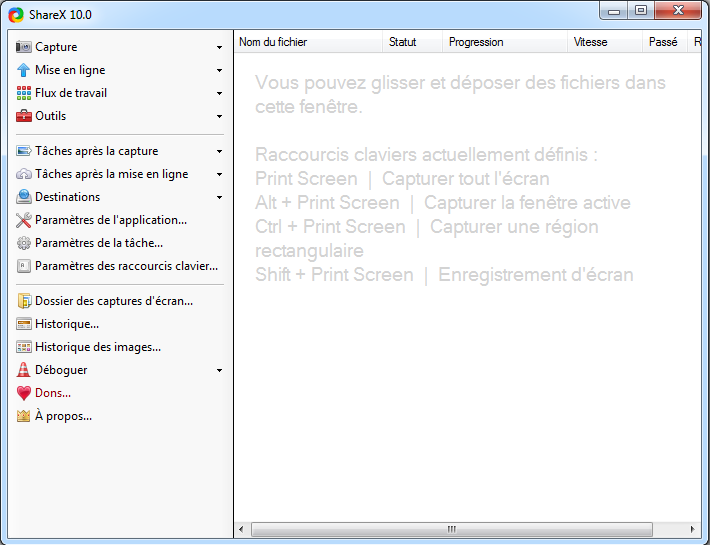Click the blue upload arrow icon
Viewport: 710px width, 545px height.
24,70
